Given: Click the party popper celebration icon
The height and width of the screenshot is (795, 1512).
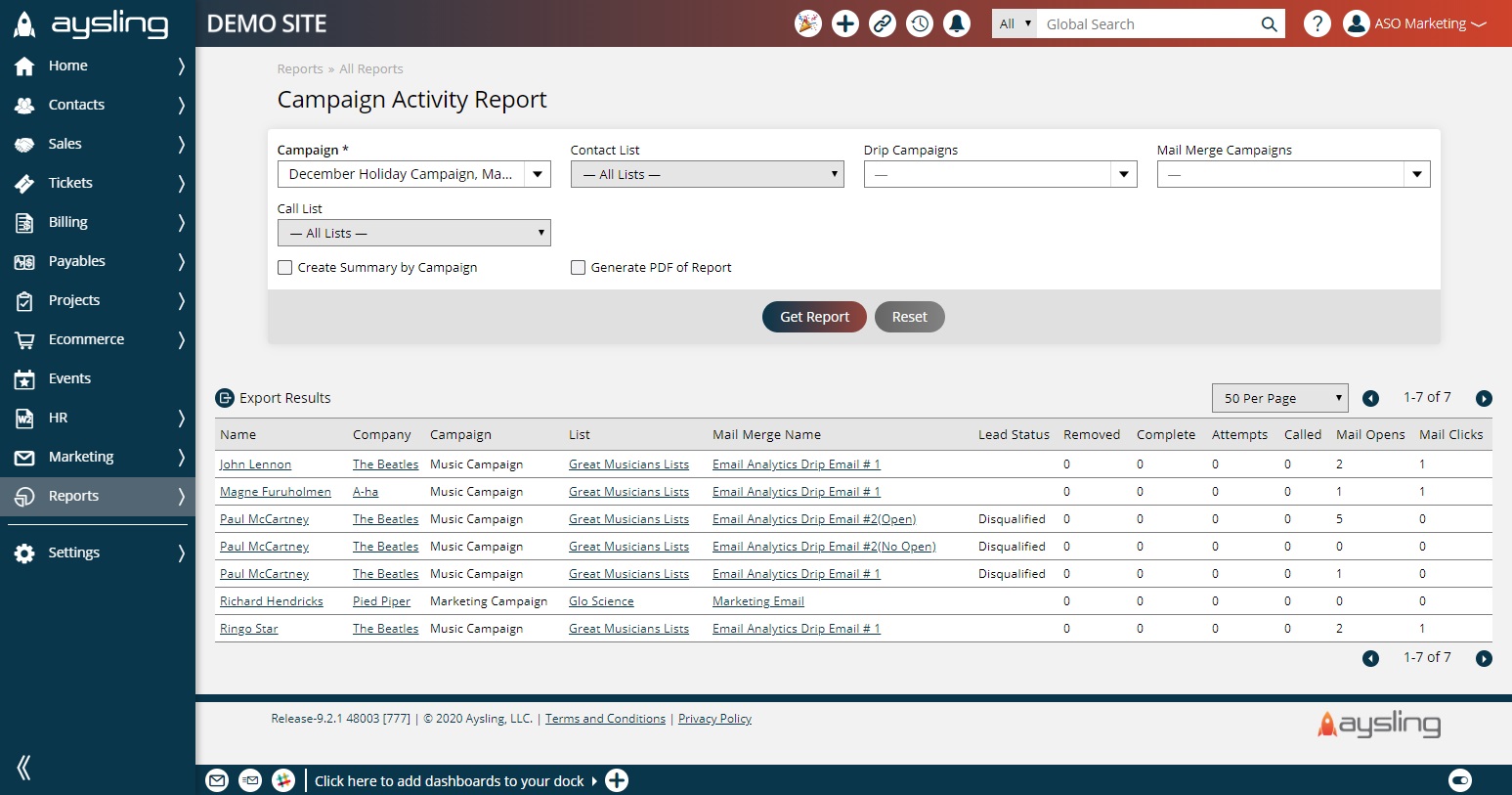Looking at the screenshot, I should click(x=808, y=23).
